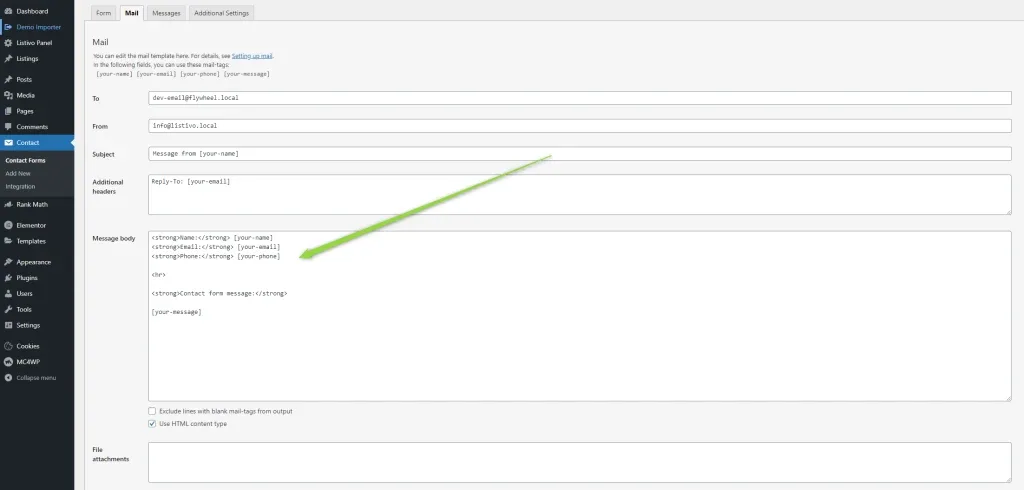Open the Additional Settings tab

pos(221,13)
